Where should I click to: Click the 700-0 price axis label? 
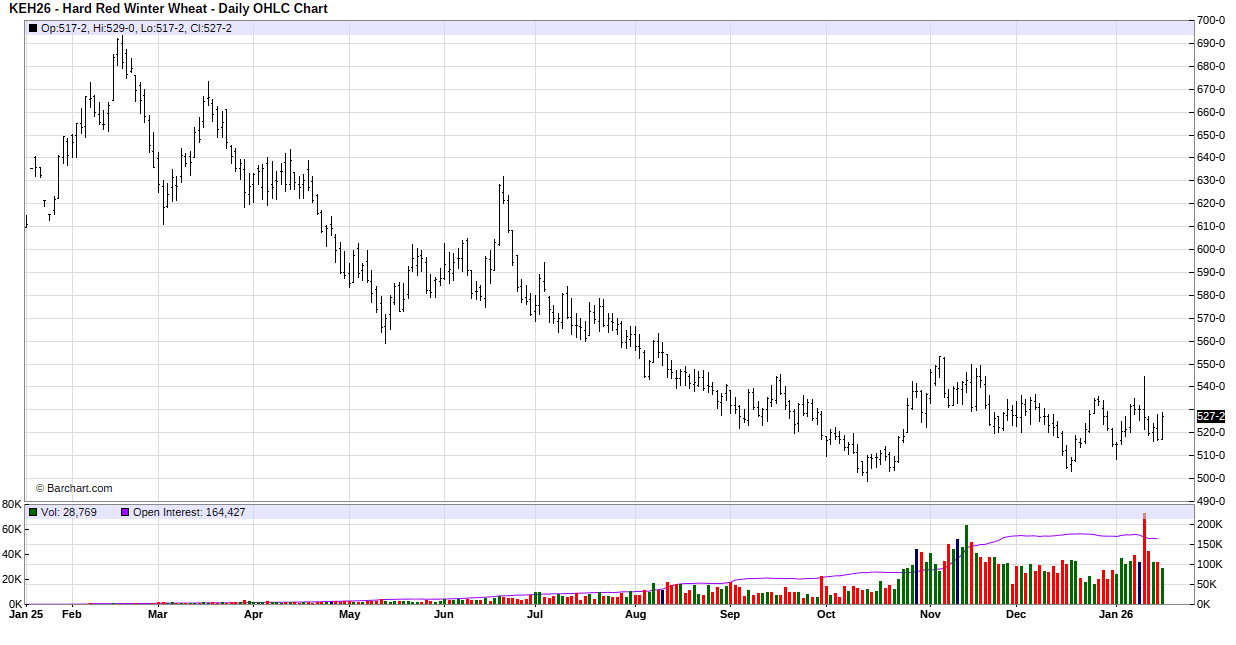(x=1211, y=20)
